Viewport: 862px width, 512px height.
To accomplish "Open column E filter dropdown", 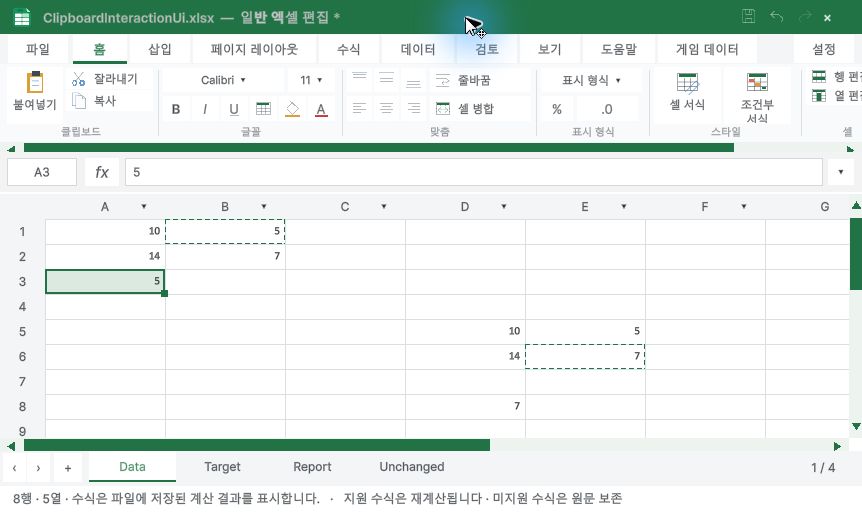I will click(623, 207).
